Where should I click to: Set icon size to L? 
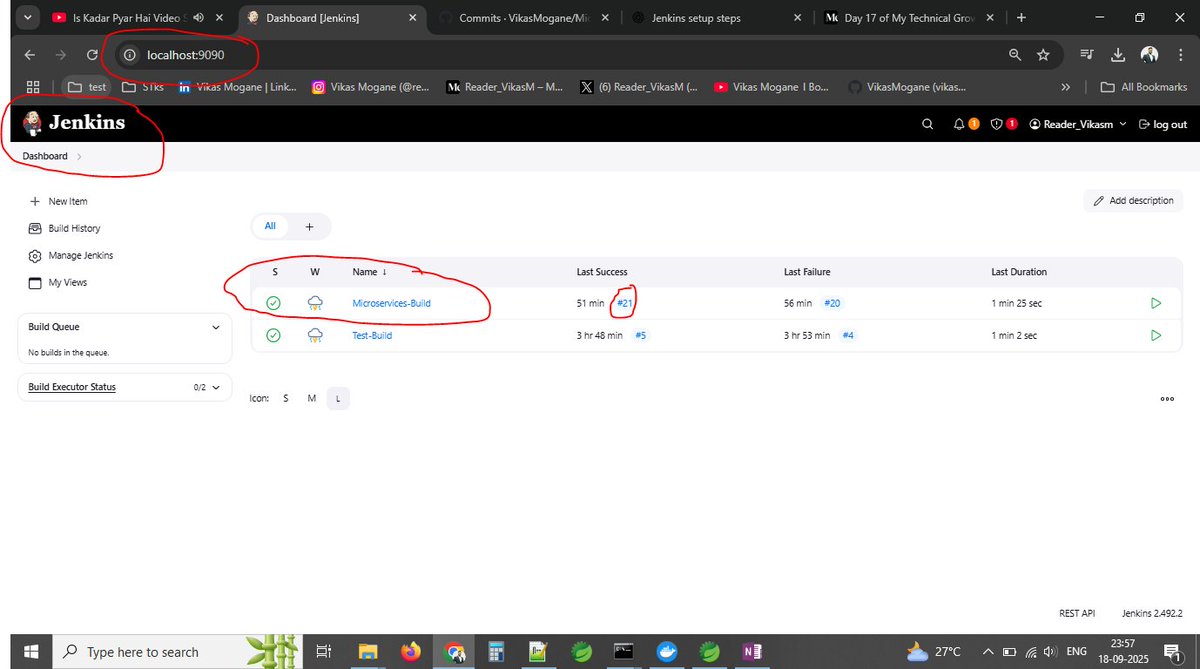tap(338, 398)
